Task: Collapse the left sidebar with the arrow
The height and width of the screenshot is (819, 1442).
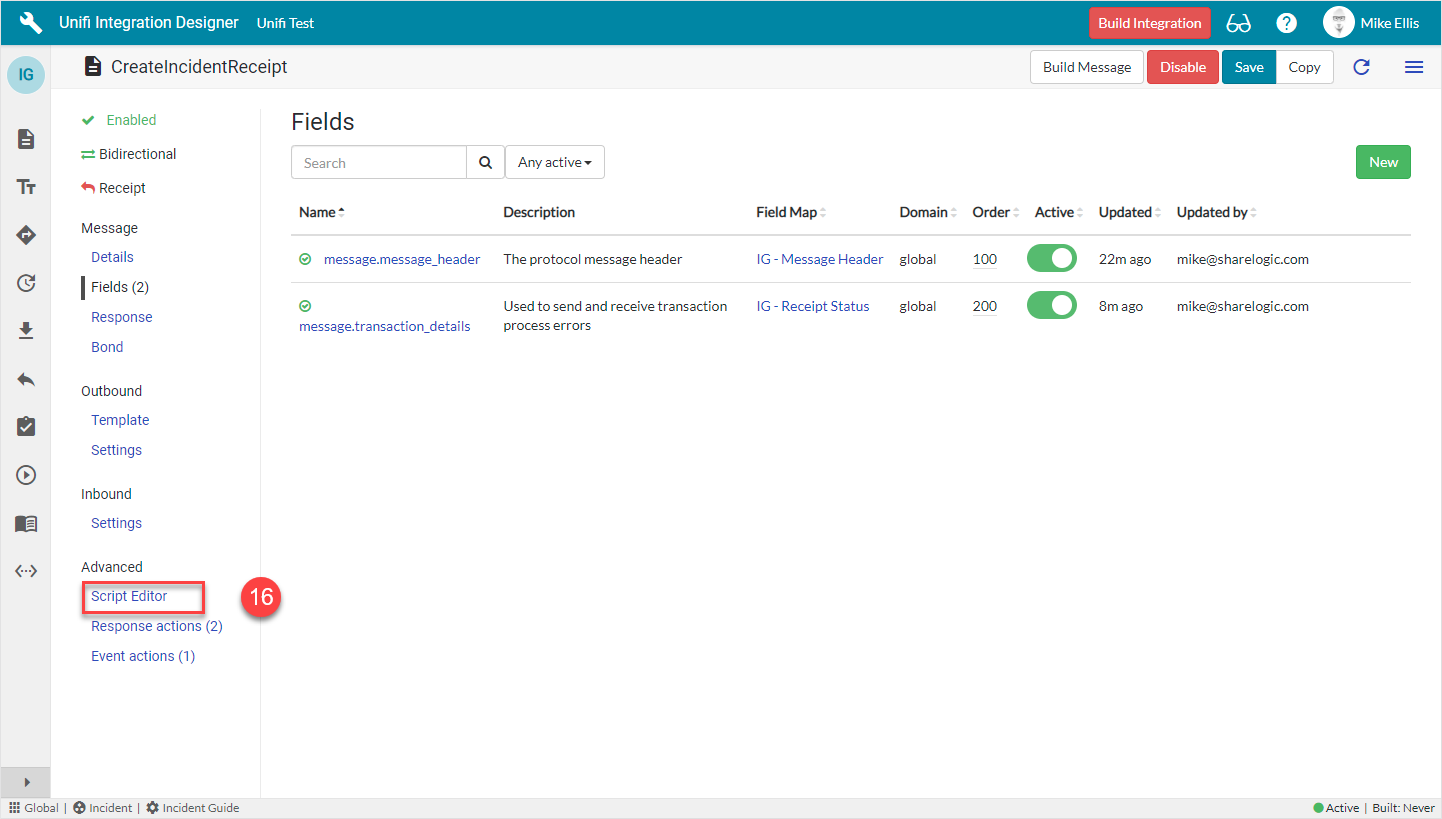Action: pyautogui.click(x=25, y=782)
